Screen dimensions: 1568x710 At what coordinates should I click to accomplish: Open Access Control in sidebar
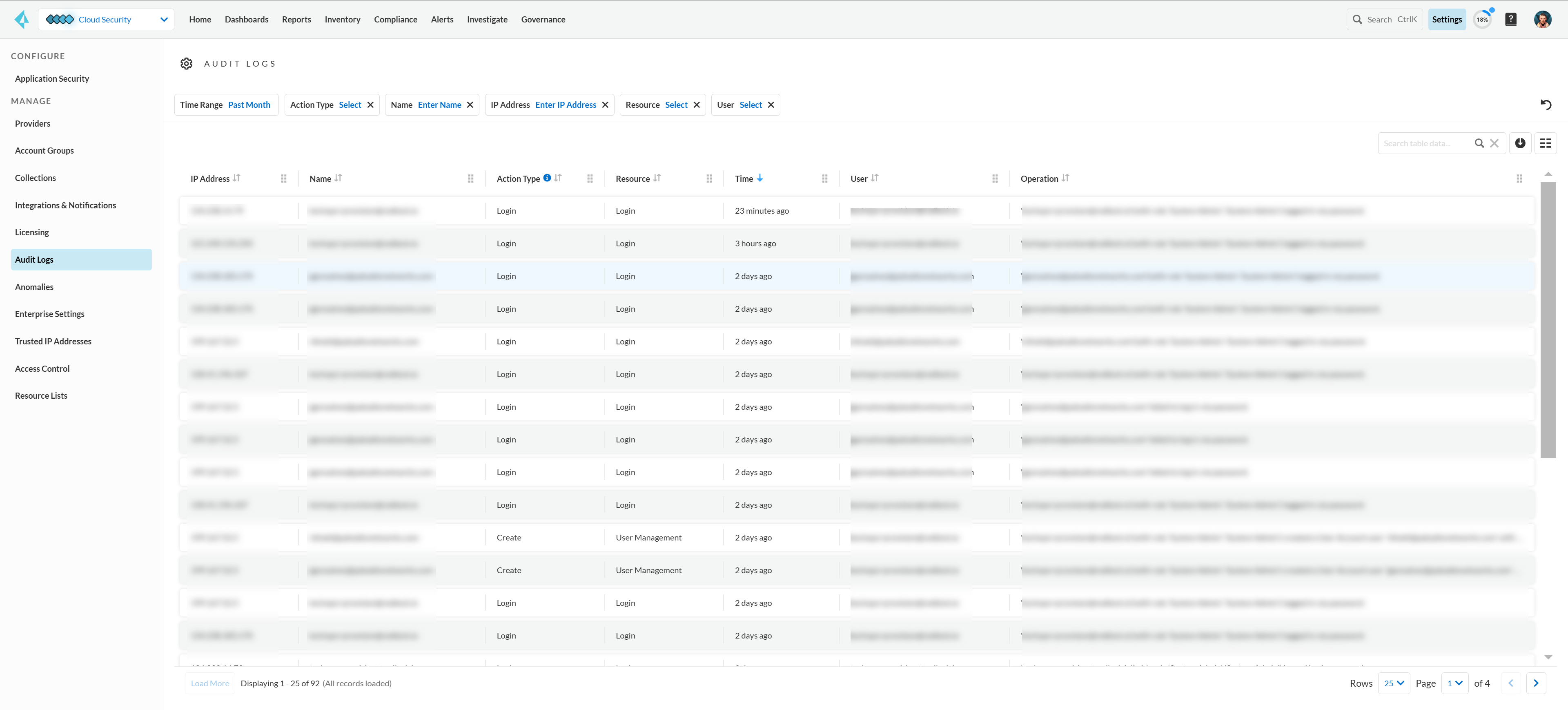(x=42, y=368)
